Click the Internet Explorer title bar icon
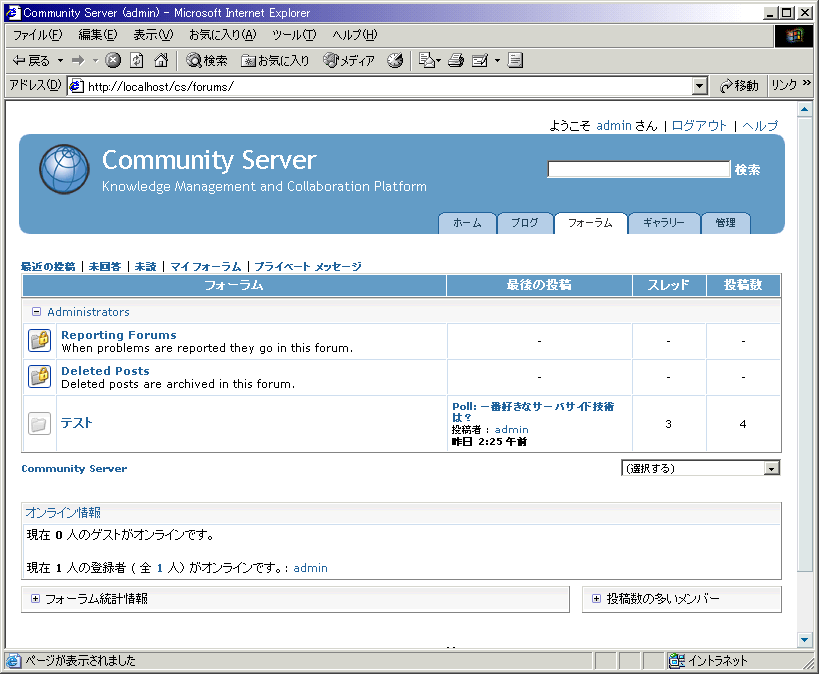This screenshot has width=819, height=674. (13, 13)
